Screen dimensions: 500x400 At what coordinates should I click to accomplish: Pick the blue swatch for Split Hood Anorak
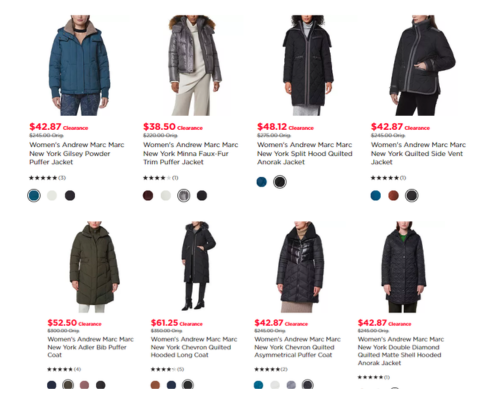262,182
